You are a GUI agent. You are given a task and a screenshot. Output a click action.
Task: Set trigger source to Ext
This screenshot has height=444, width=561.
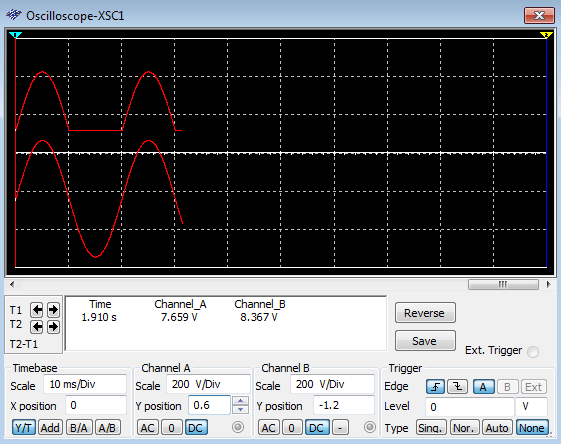click(533, 387)
